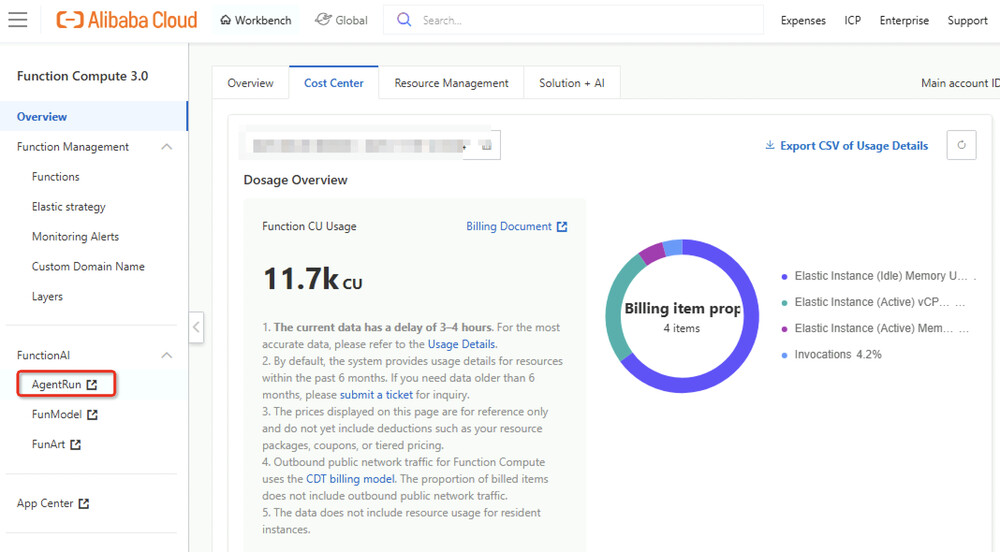The height and width of the screenshot is (552, 1000).
Task: Collapse the Function Management section
Action: (167, 147)
